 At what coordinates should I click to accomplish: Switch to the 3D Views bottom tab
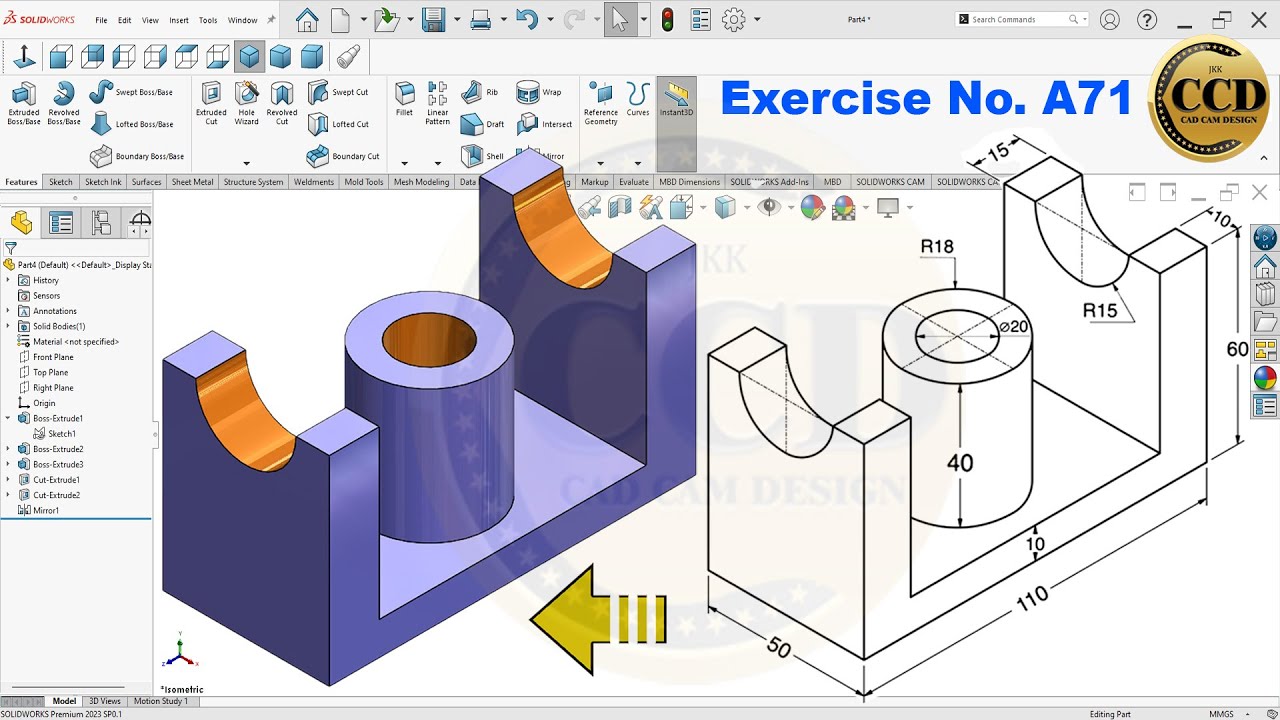(105, 701)
